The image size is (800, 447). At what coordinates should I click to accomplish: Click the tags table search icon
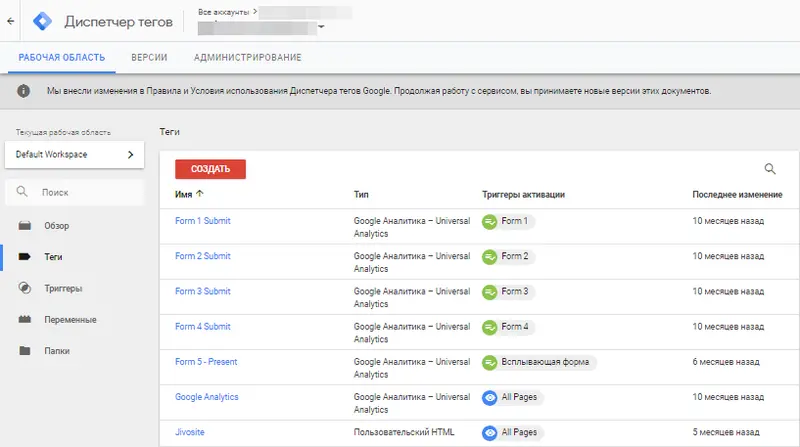tap(770, 169)
